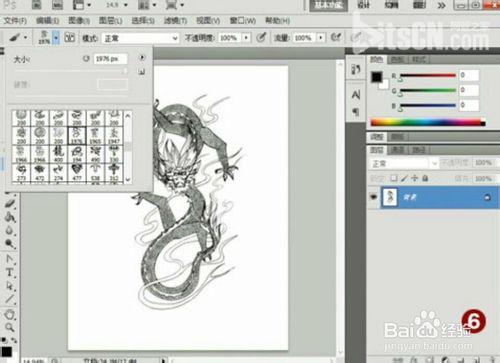
Task: Toggle lock position in the Layers panel
Action: (x=414, y=178)
